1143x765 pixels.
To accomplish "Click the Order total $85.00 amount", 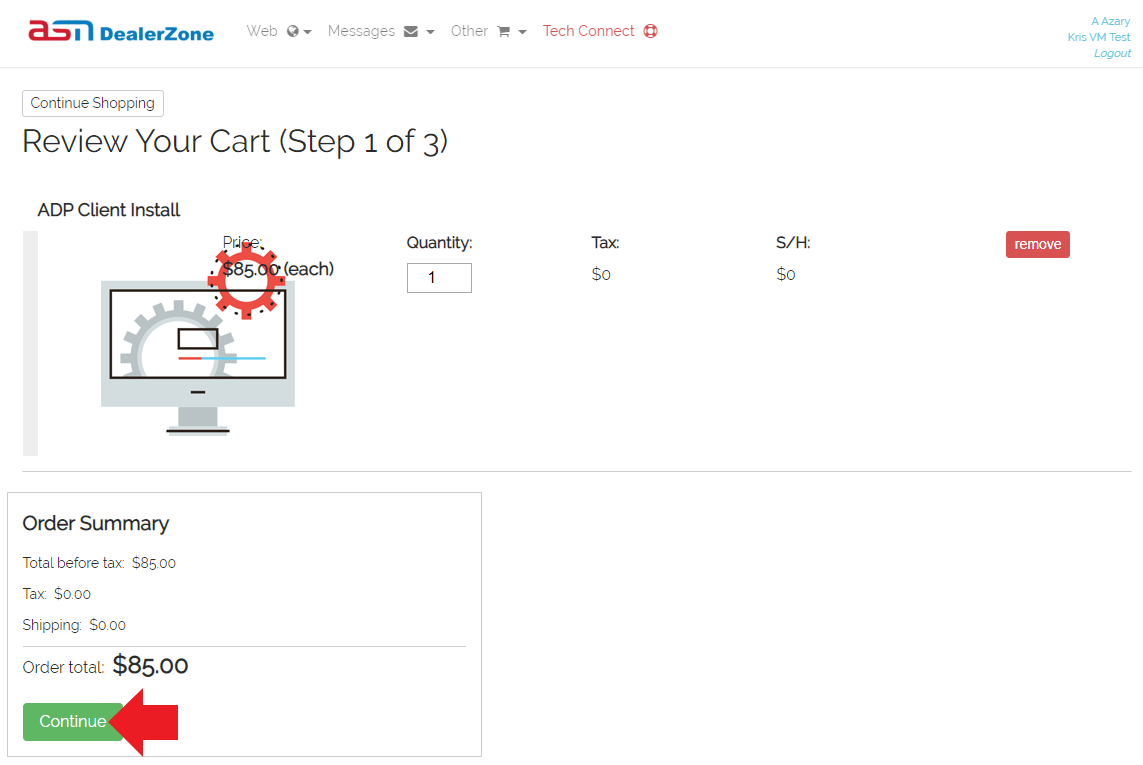I will click(150, 666).
